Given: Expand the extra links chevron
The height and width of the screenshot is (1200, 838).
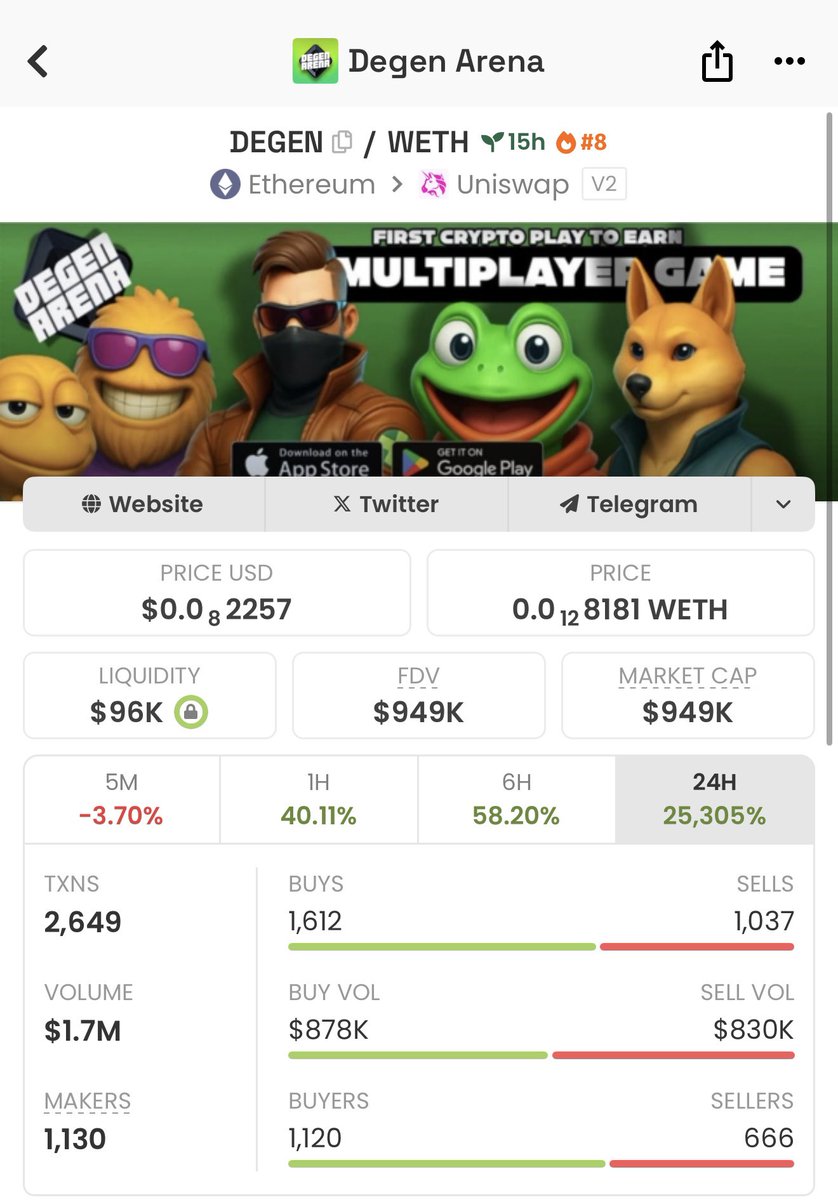Looking at the screenshot, I should [783, 504].
